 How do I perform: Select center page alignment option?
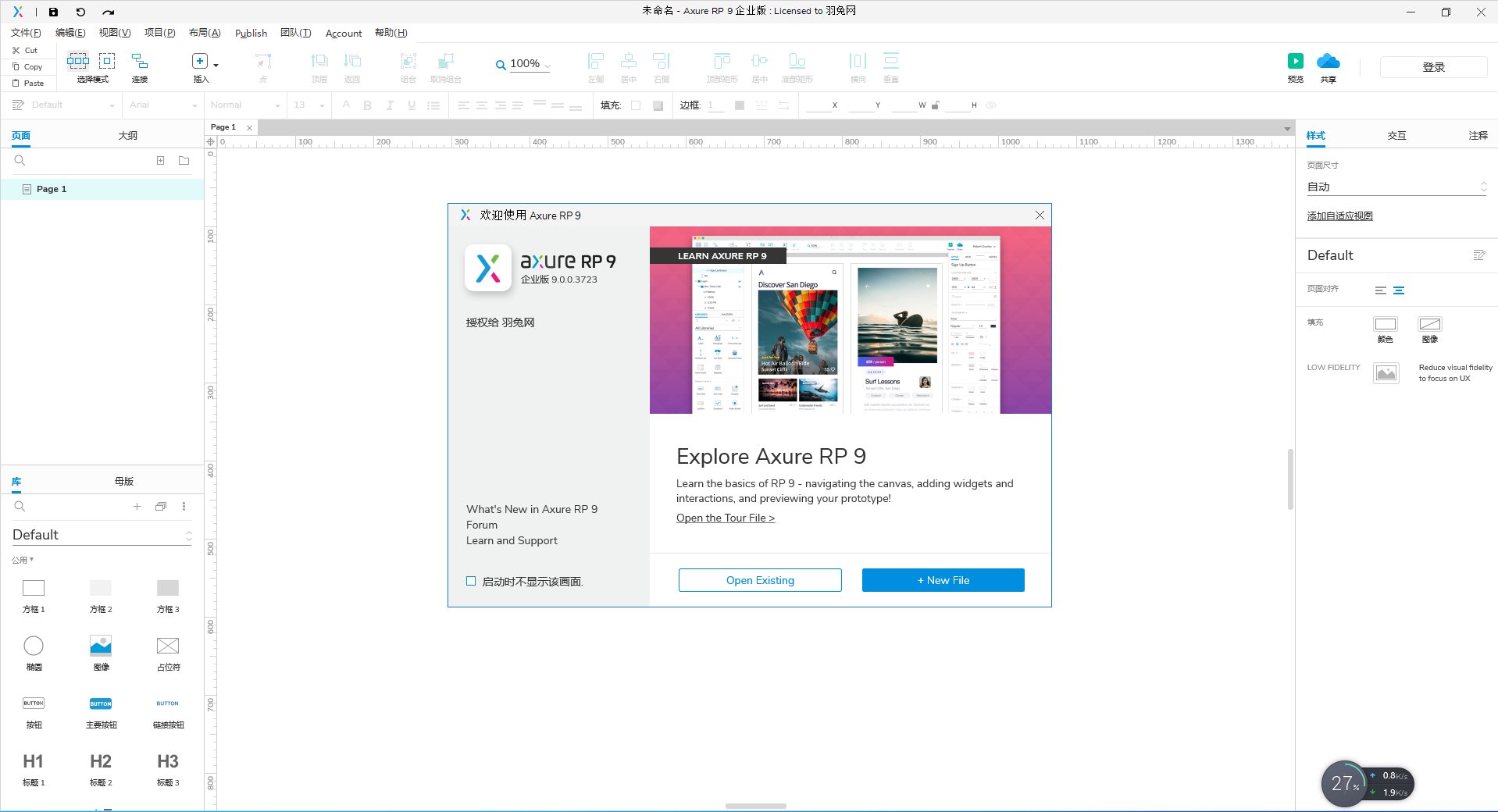(x=1399, y=290)
